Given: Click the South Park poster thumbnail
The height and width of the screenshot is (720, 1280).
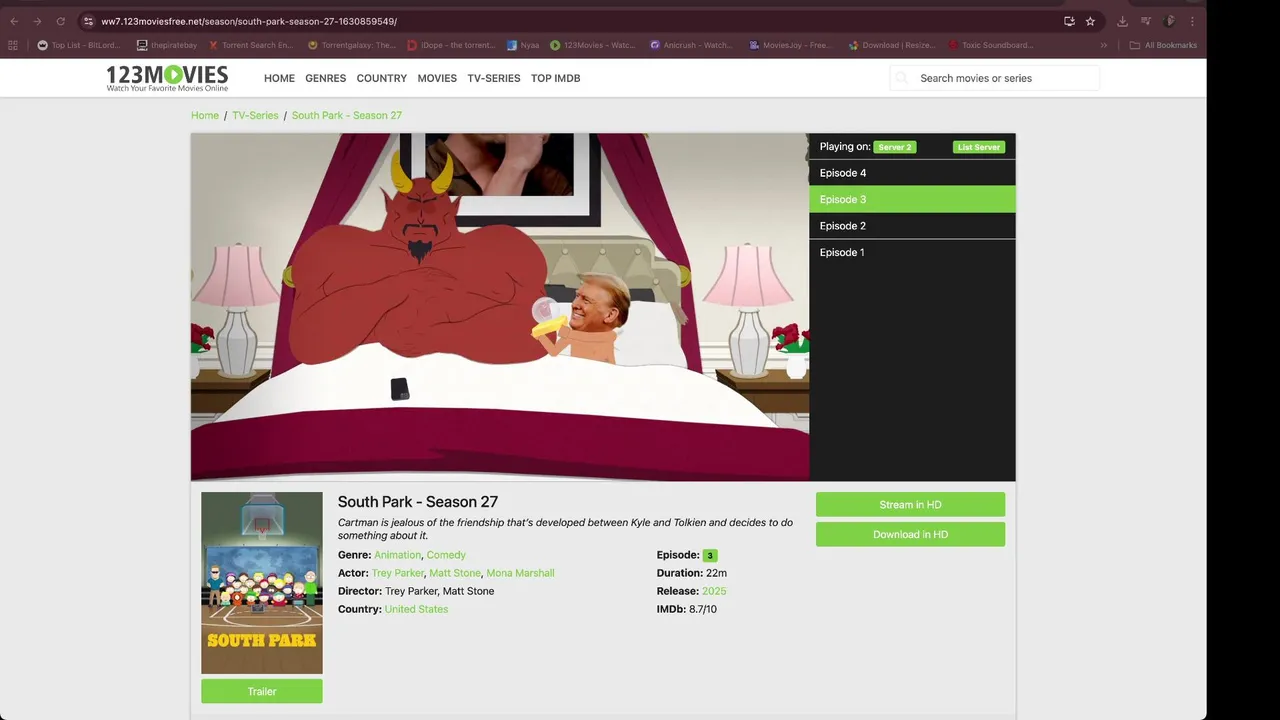Looking at the screenshot, I should coord(262,583).
